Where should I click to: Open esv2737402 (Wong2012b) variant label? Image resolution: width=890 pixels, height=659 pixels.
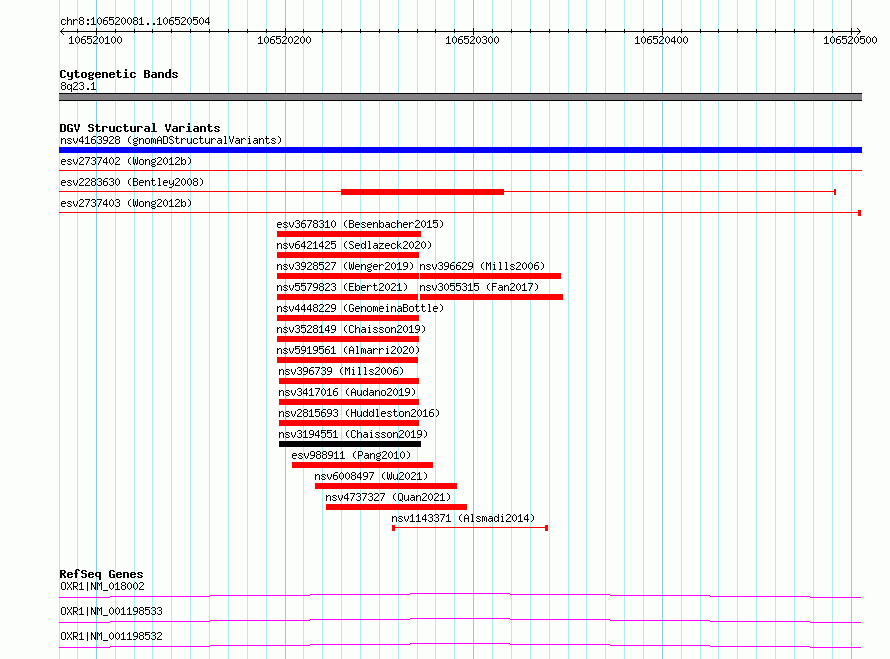(126, 161)
